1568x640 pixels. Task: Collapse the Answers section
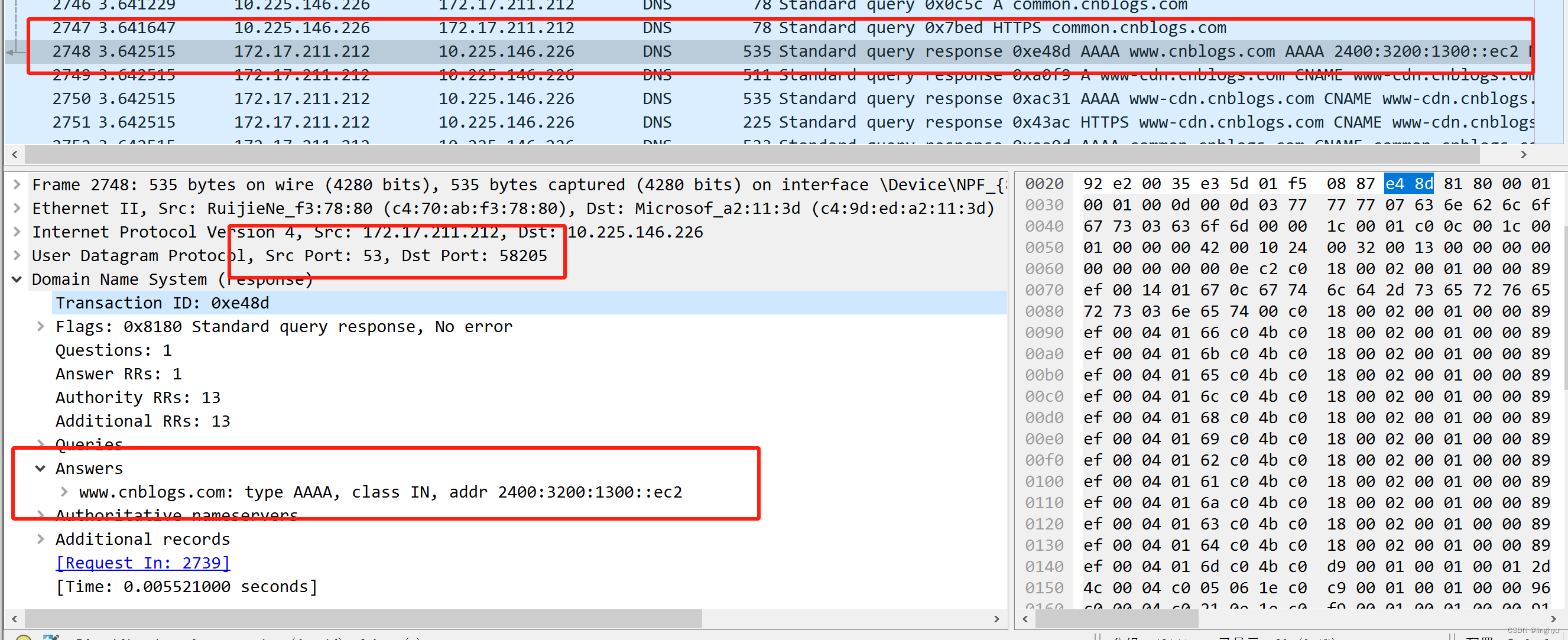40,468
